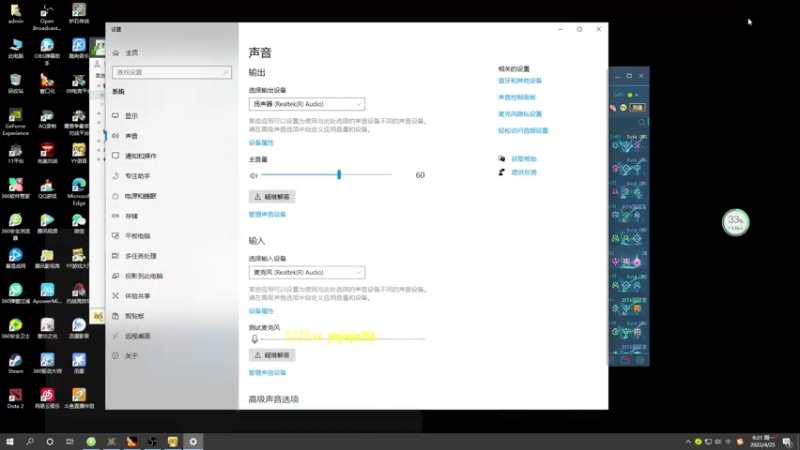Select the ApowerMirror desktop icon
Screen dimensions: 800x450
click(x=47, y=293)
